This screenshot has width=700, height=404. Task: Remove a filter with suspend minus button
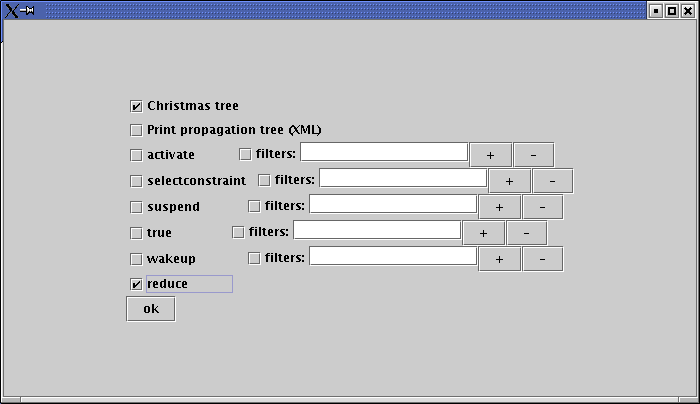(542, 207)
